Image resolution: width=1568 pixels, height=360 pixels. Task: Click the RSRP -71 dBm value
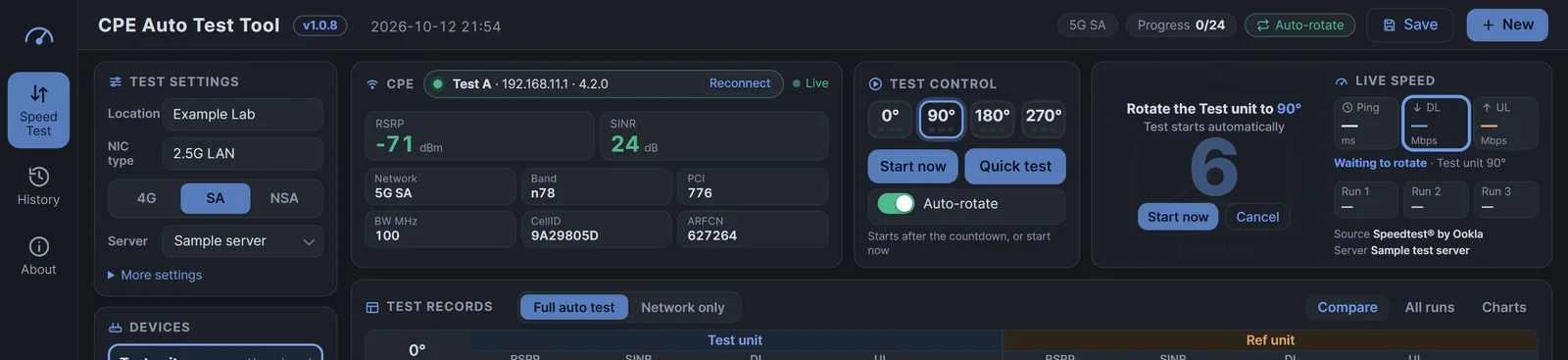tap(480, 136)
